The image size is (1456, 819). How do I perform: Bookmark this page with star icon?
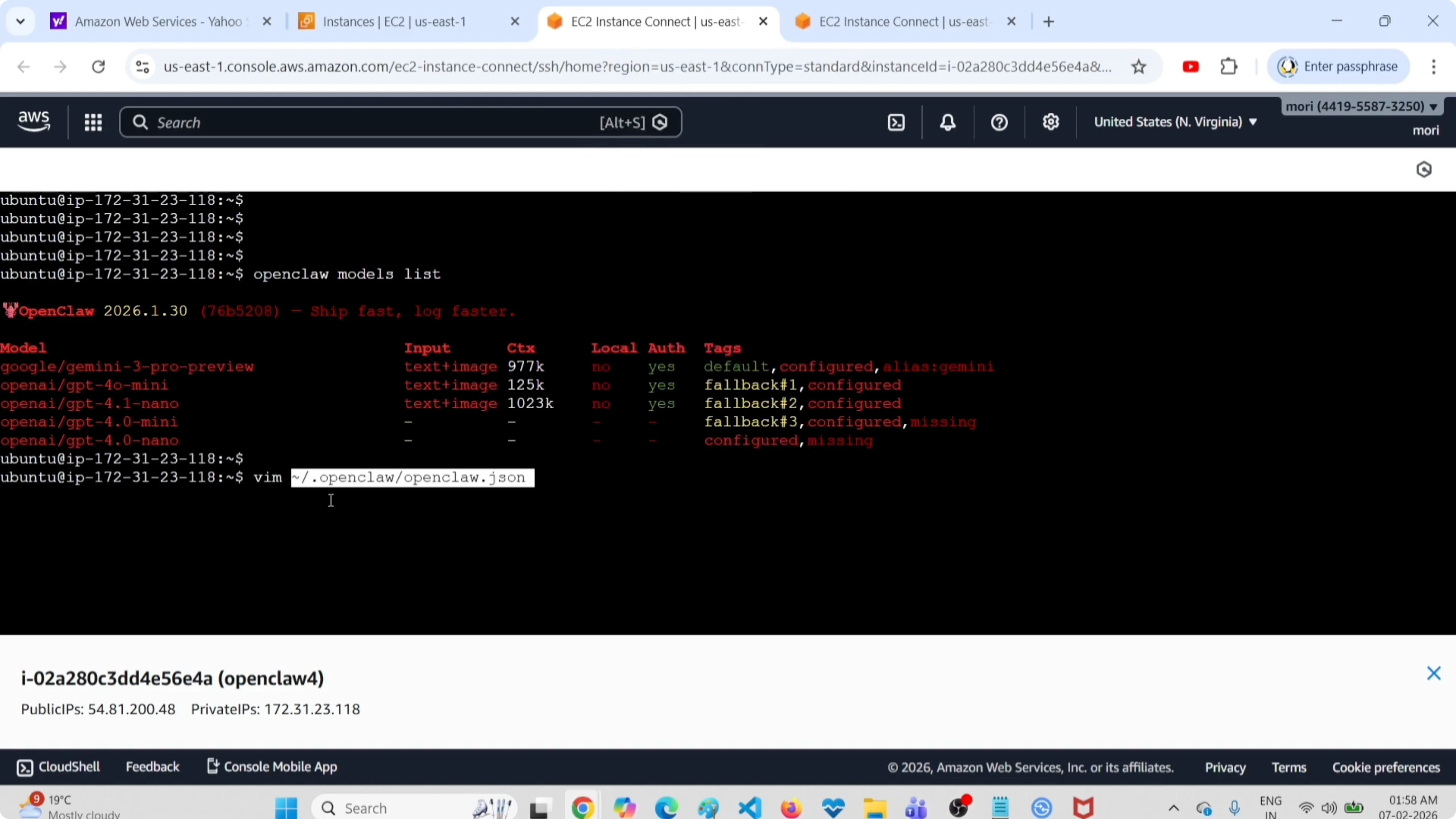point(1138,67)
